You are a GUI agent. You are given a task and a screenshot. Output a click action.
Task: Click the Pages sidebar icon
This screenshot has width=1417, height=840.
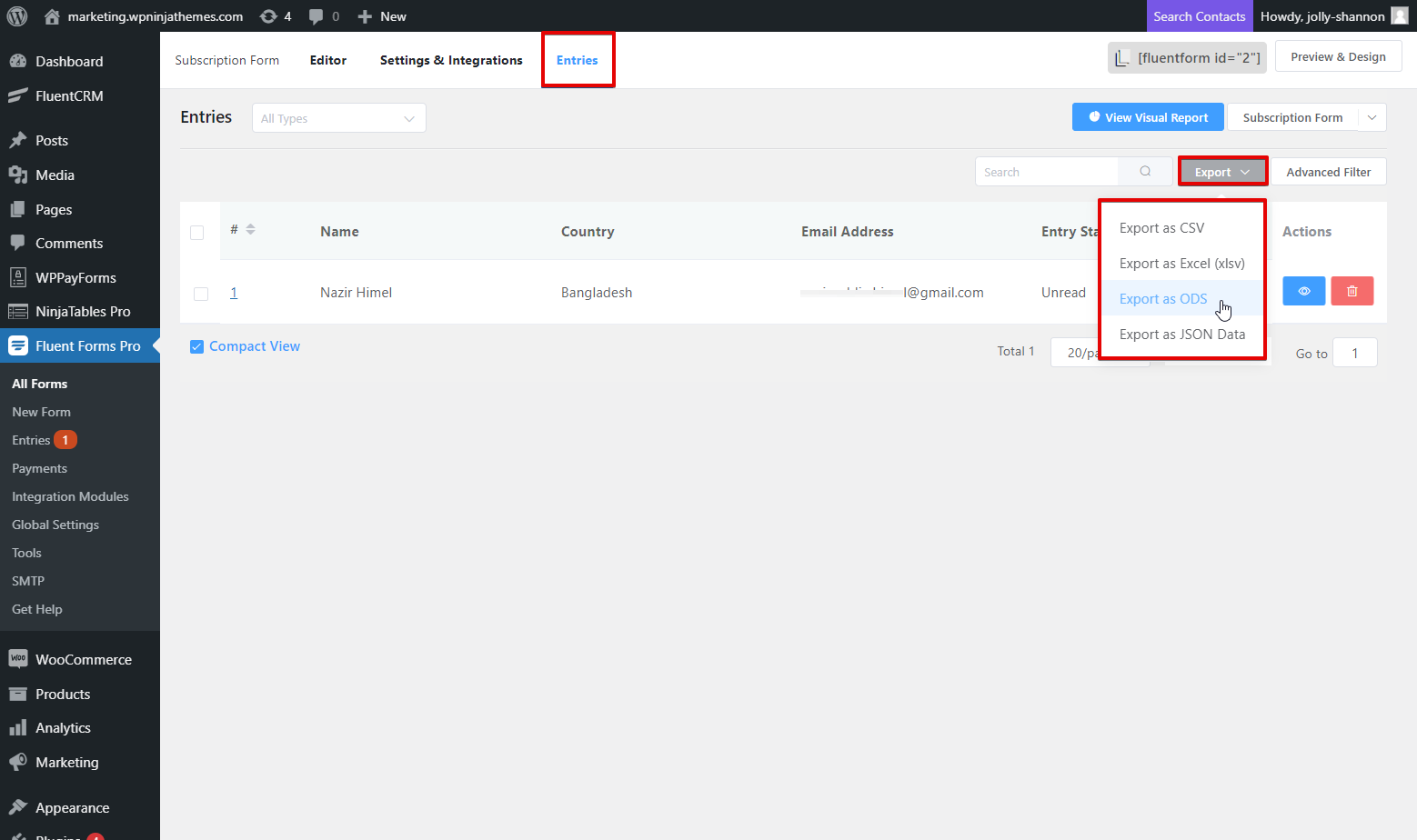click(17, 209)
